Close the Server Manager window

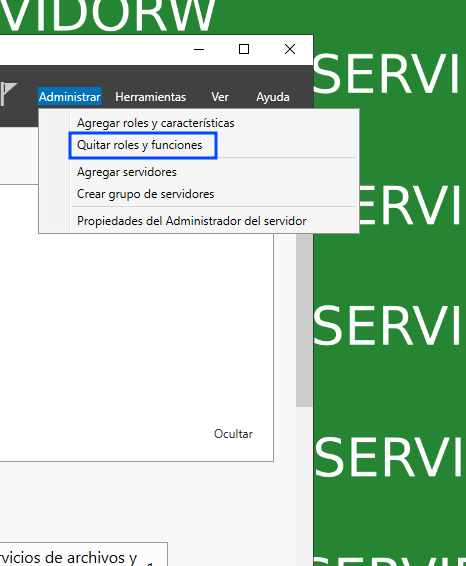[x=290, y=49]
